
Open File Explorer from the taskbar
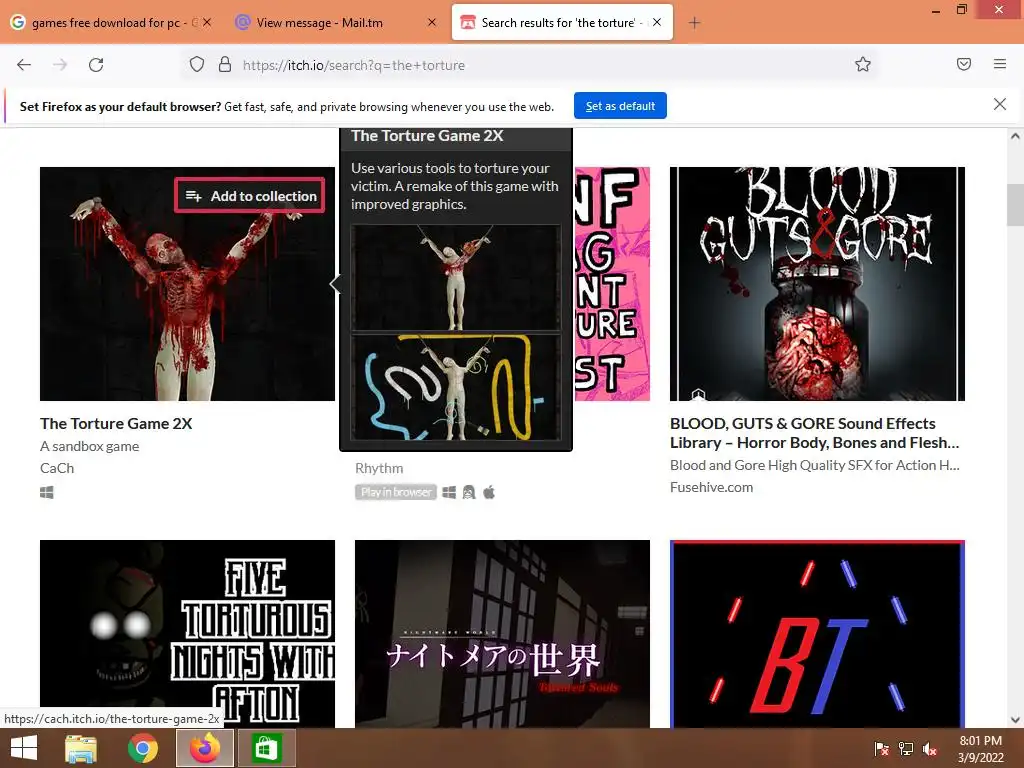coord(80,748)
